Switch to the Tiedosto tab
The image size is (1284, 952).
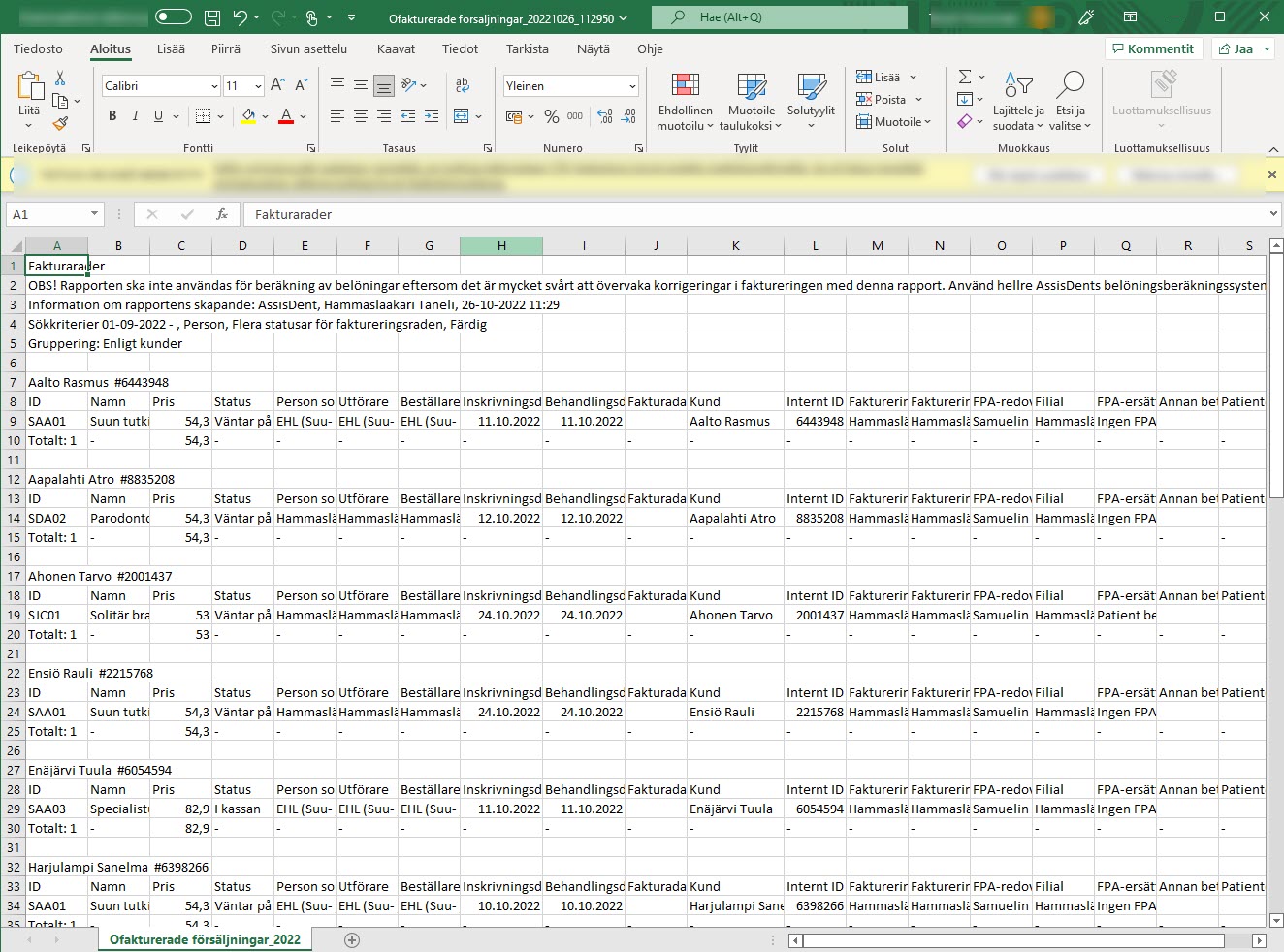(x=38, y=48)
